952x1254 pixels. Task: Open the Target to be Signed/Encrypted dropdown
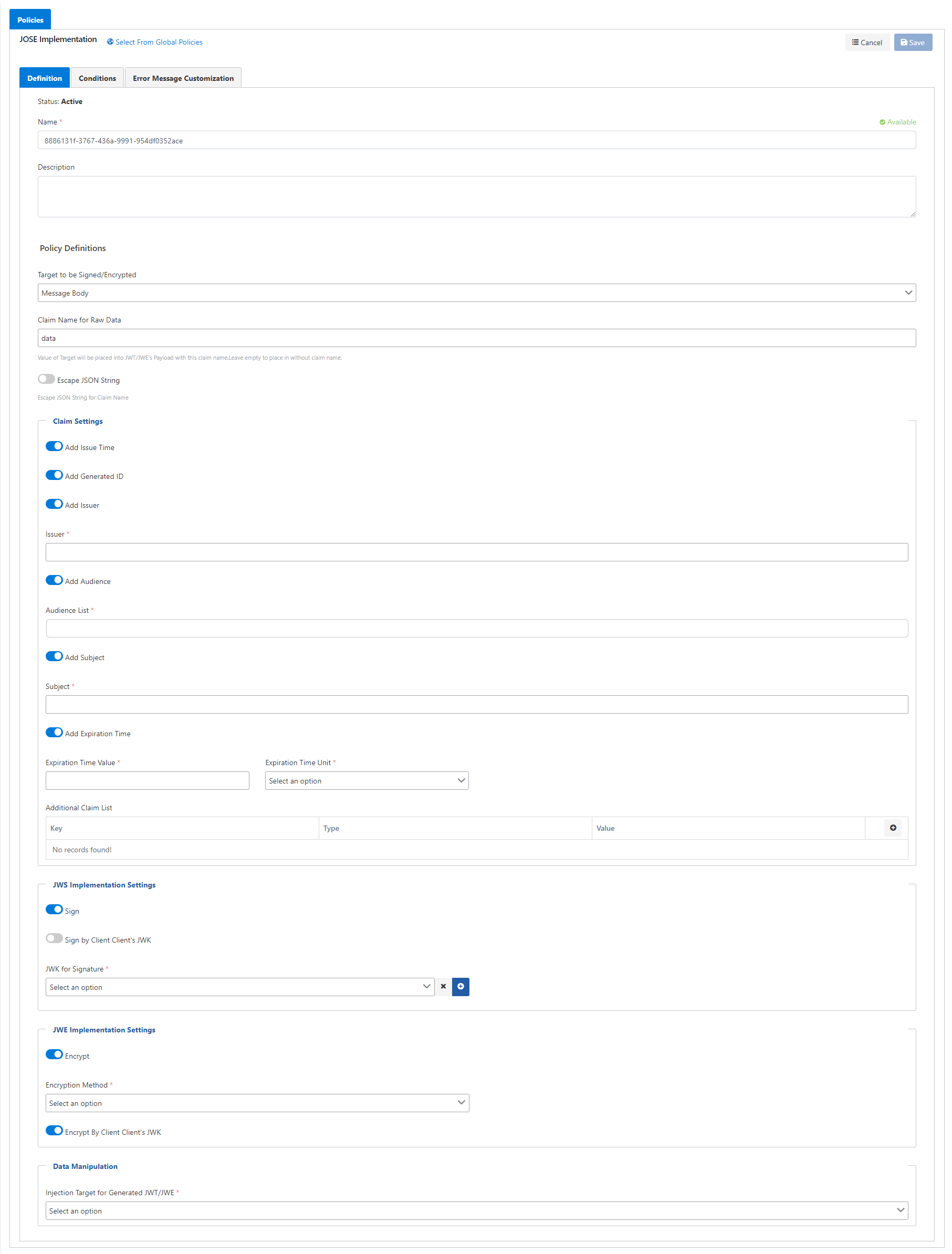476,293
